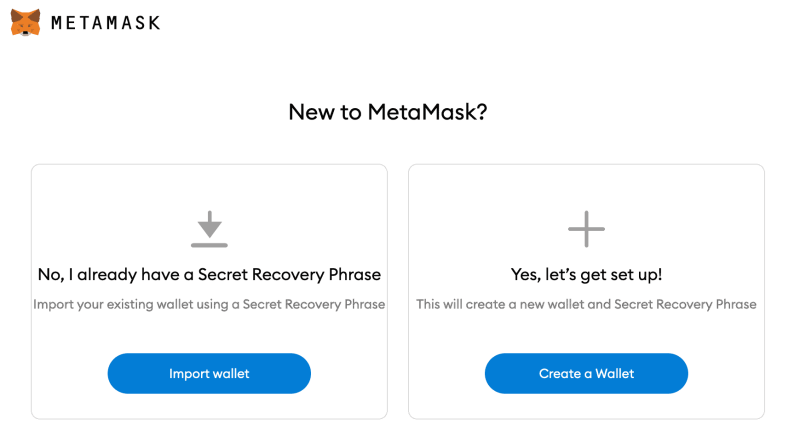The image size is (800, 448).
Task: Click the MetaMask fox logo
Action: tap(26, 22)
